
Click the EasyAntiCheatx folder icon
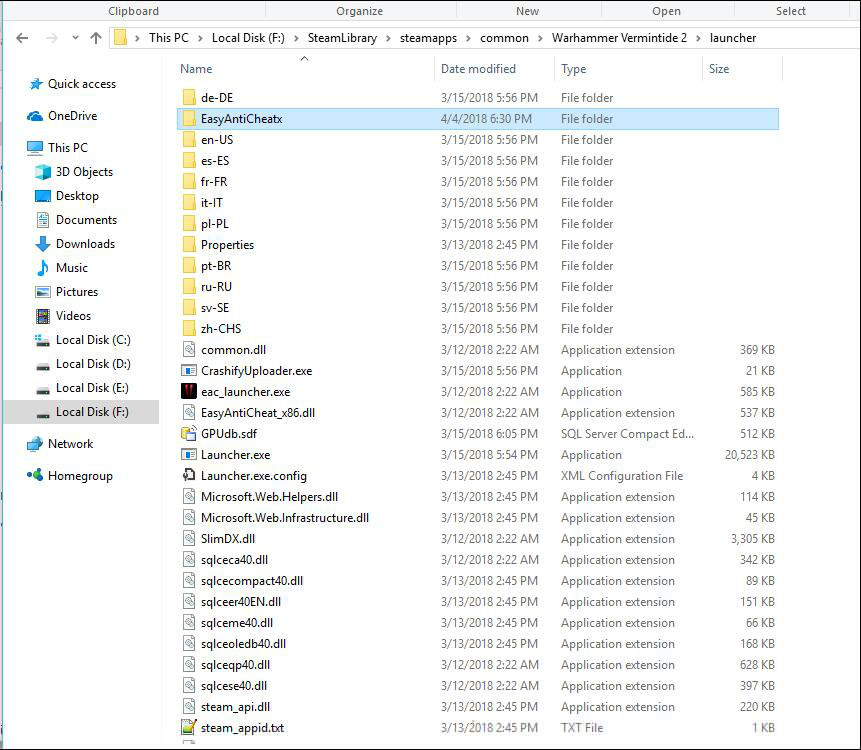(x=189, y=119)
